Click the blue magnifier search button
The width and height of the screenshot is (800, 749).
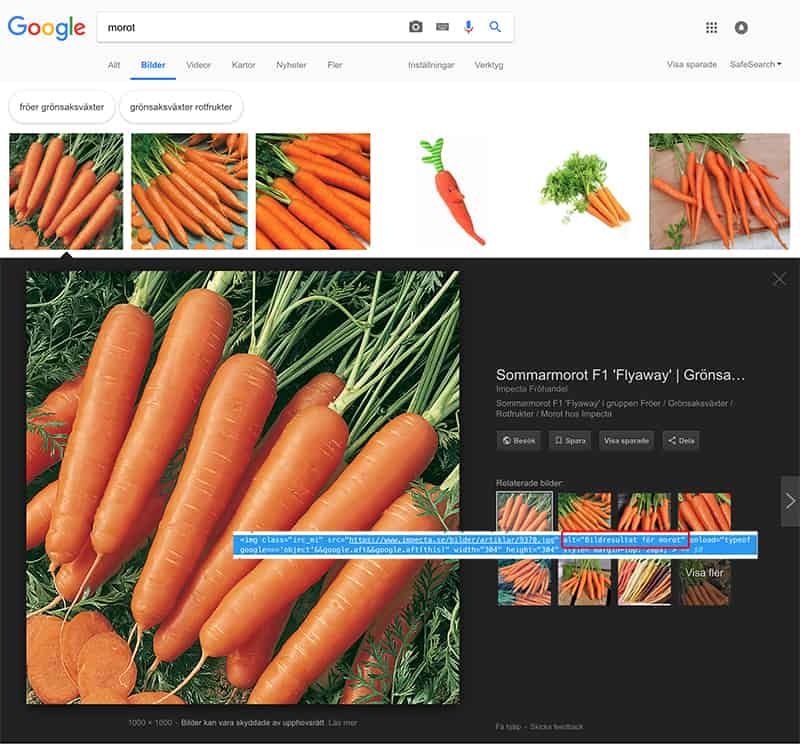(495, 27)
